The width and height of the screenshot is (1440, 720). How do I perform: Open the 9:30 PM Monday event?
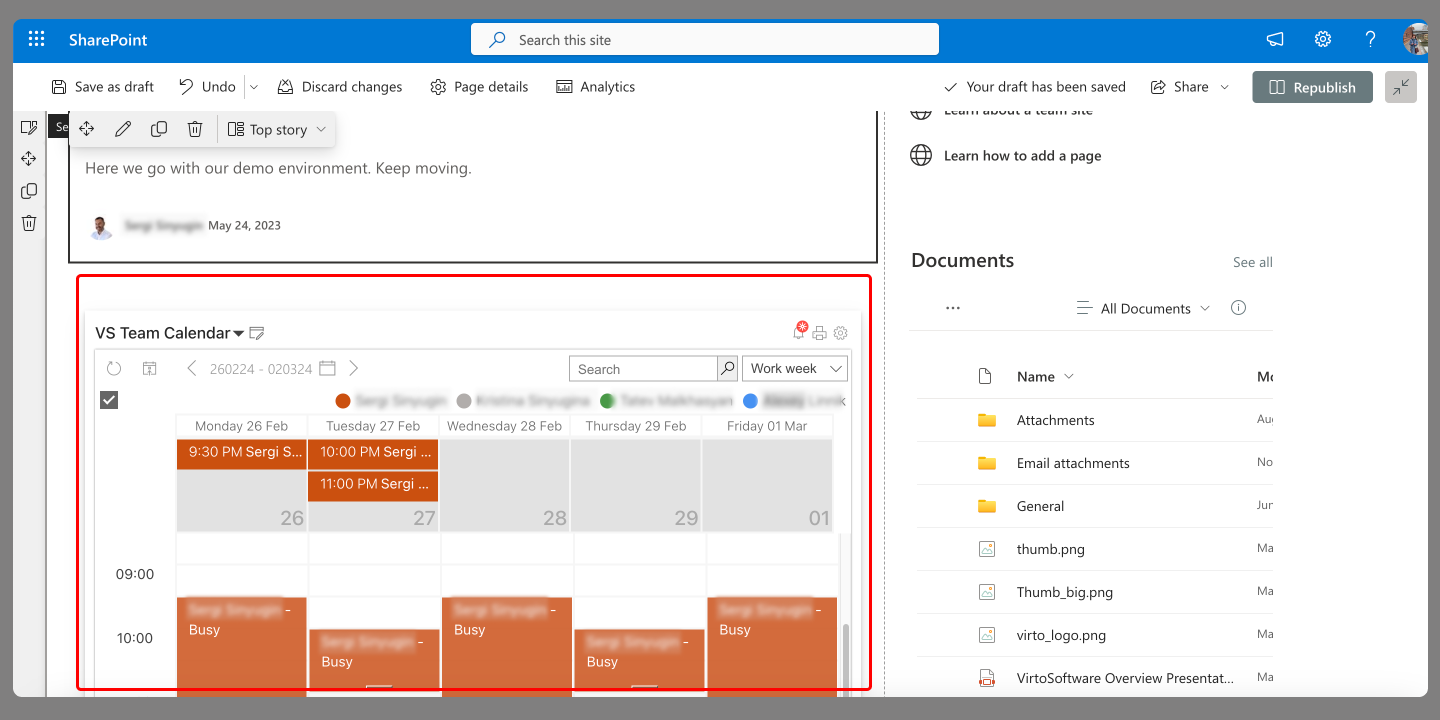[x=242, y=452]
